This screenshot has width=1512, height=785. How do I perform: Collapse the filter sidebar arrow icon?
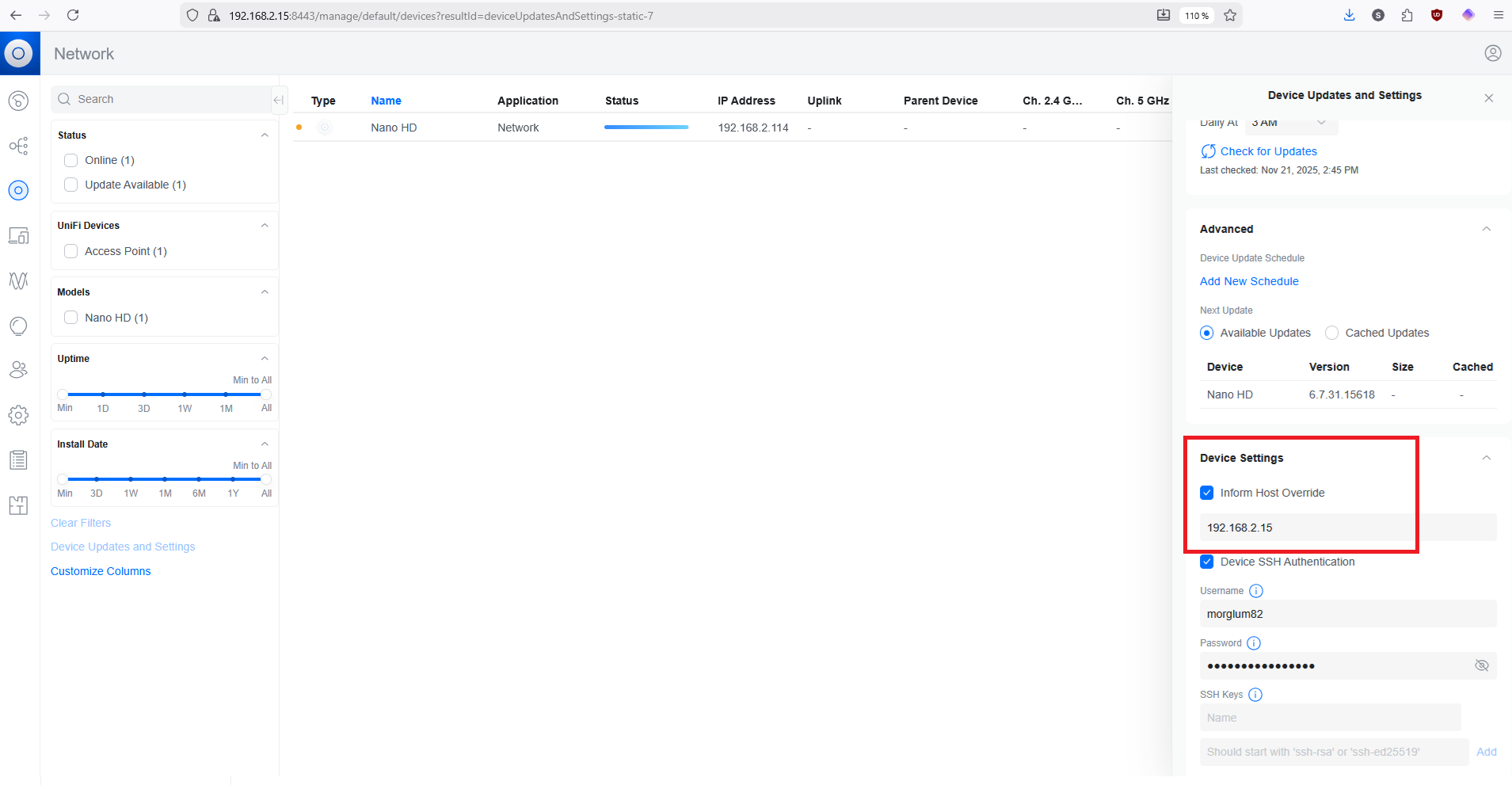[278, 100]
